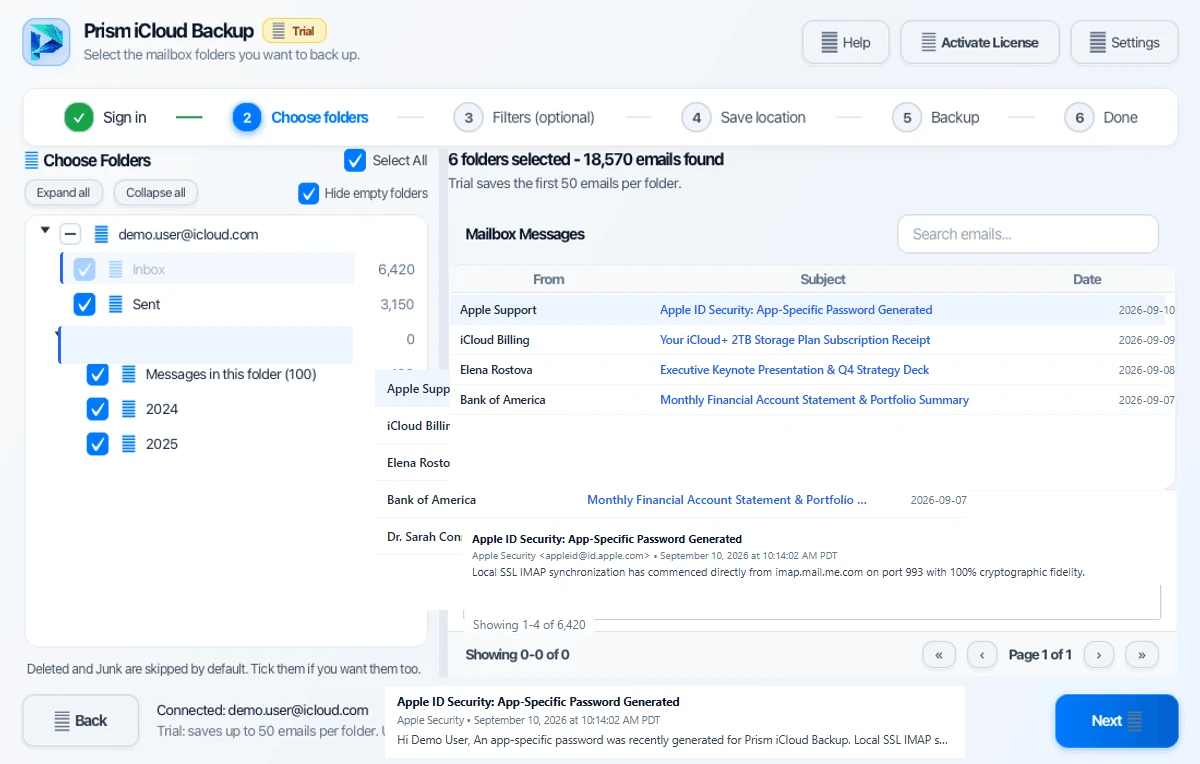Image resolution: width=1200 pixels, height=764 pixels.
Task: Click Collapse all button
Action: (x=156, y=193)
